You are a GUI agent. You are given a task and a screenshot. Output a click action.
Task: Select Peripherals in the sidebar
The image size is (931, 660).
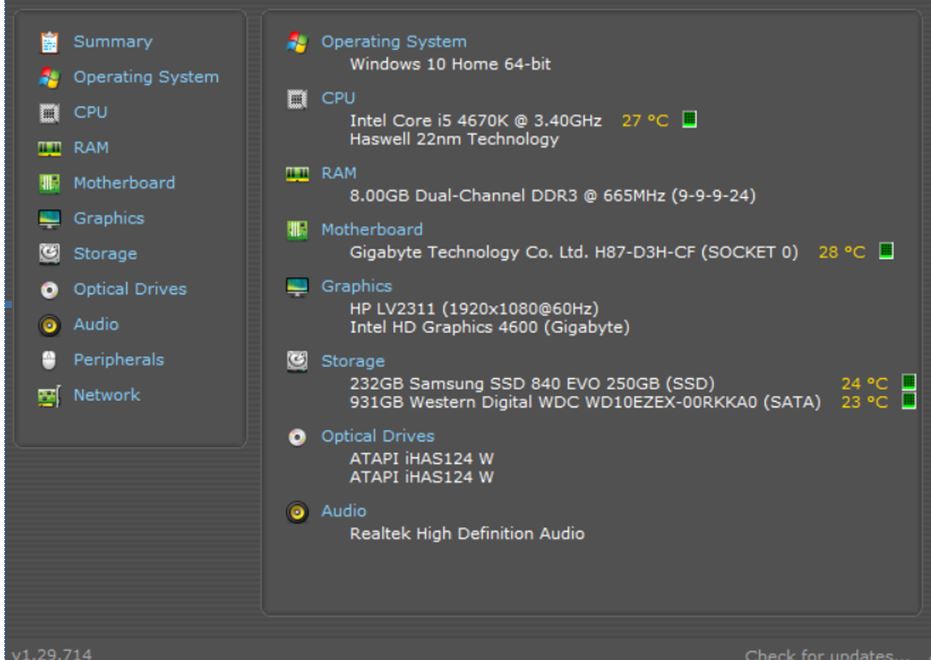tap(119, 360)
